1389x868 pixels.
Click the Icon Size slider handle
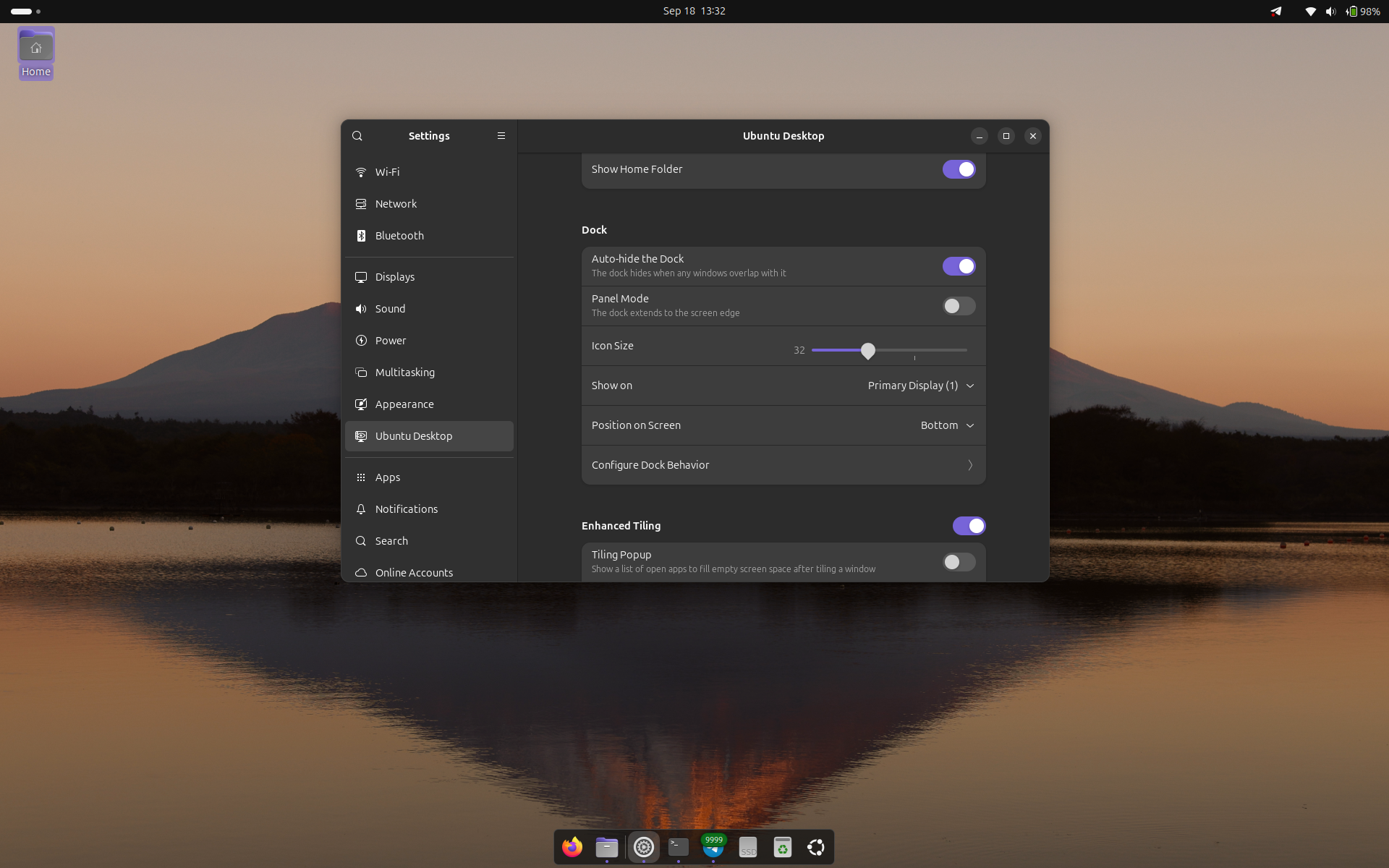(868, 351)
